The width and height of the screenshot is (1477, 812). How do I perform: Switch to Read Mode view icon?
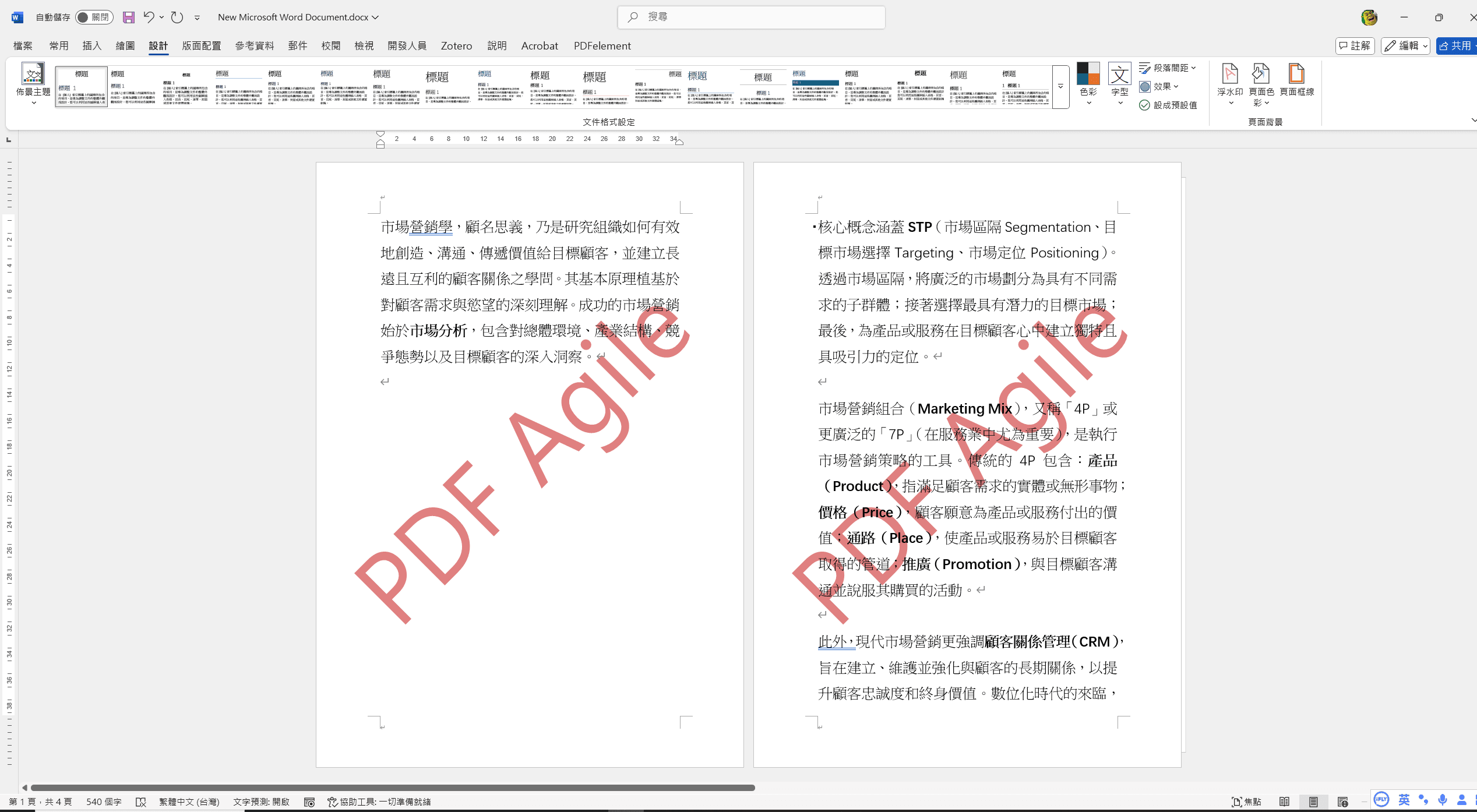[1284, 802]
